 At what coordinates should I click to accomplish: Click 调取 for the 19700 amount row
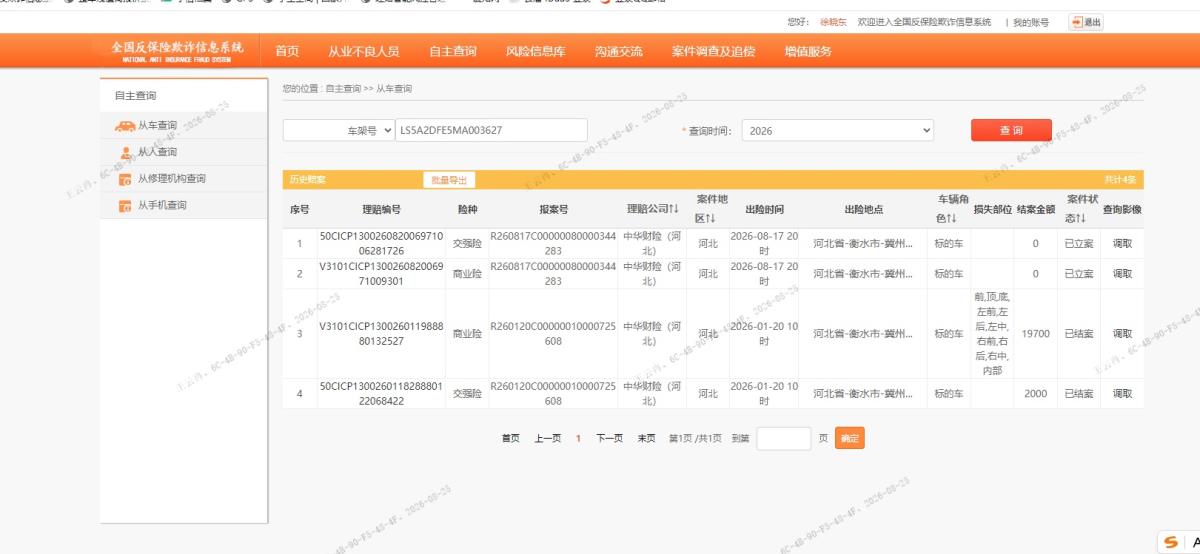point(1123,334)
